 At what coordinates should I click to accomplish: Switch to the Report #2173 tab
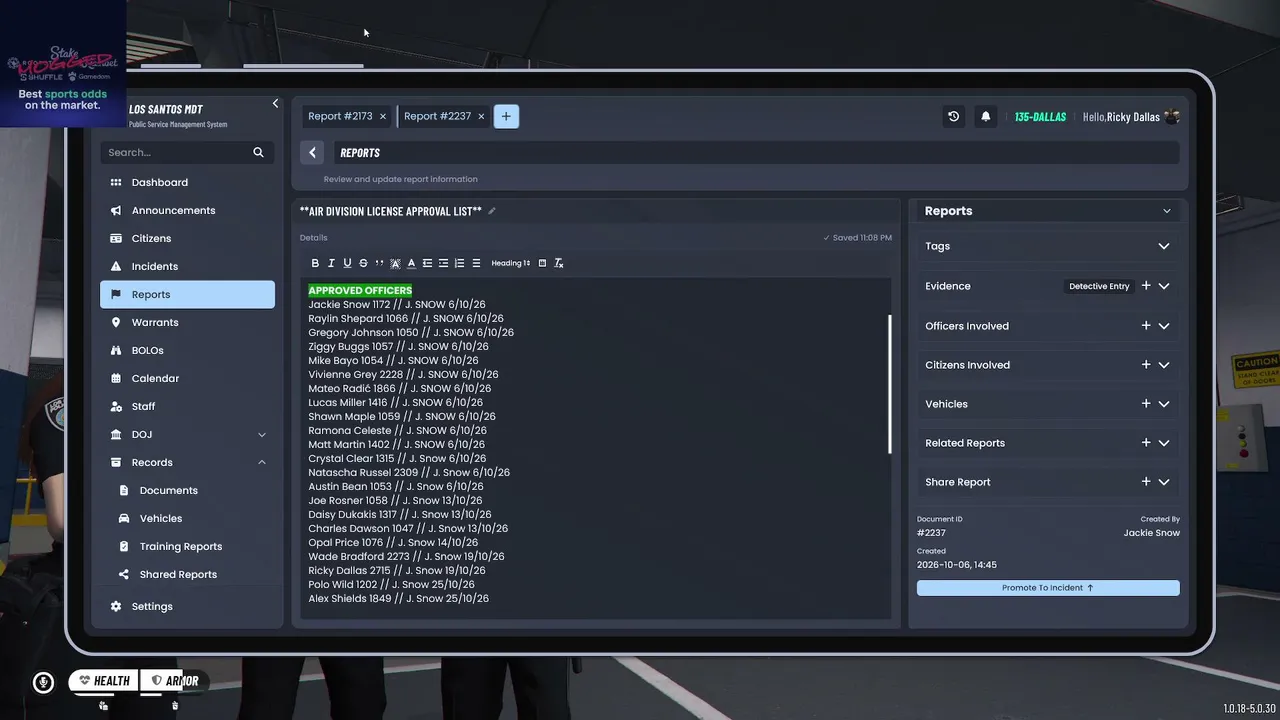point(340,116)
